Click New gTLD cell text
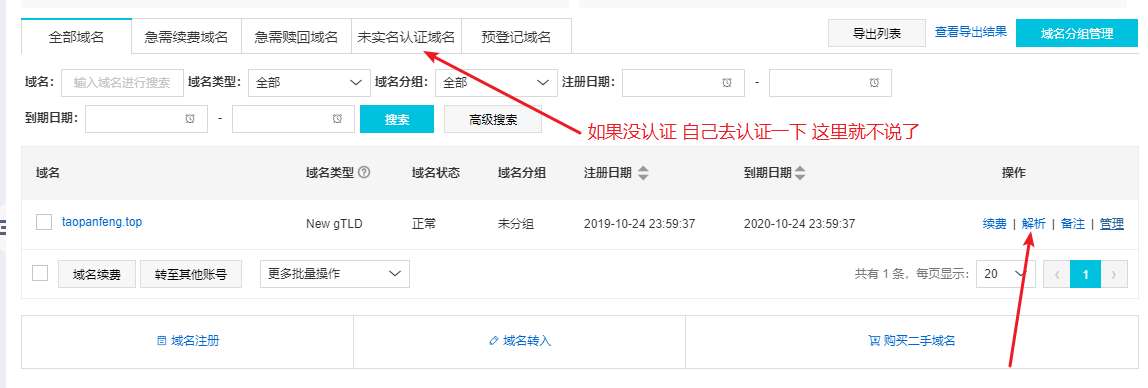The height and width of the screenshot is (388, 1148). tap(334, 224)
